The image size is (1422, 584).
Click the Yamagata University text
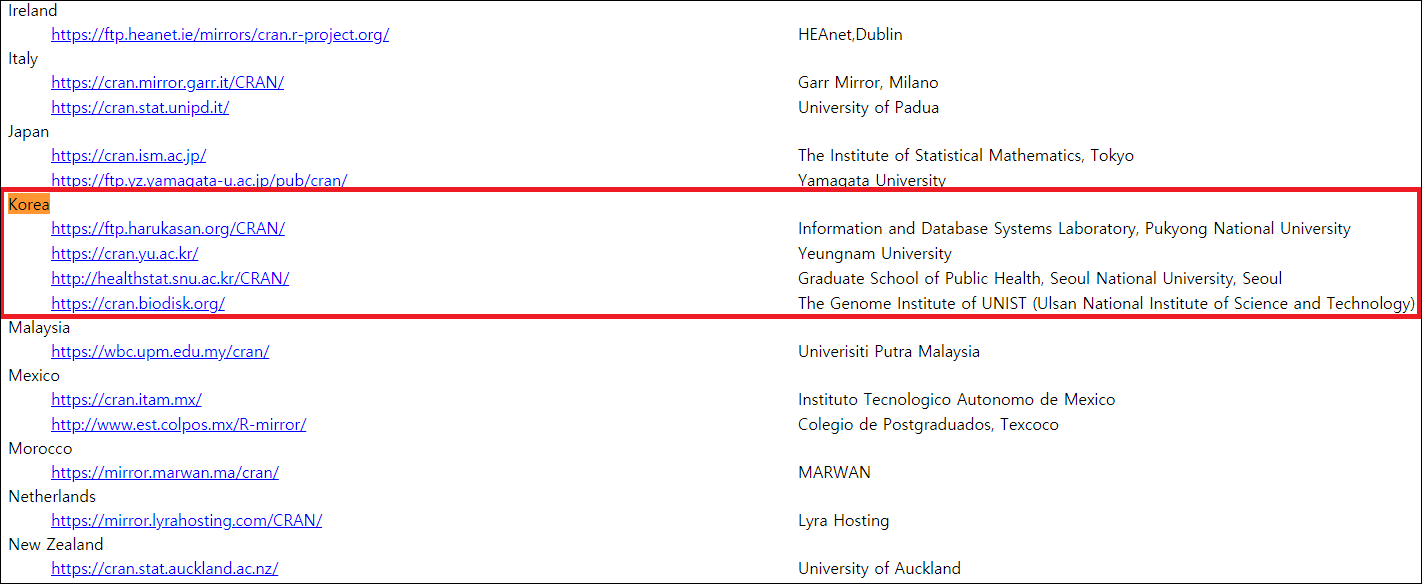[872, 180]
